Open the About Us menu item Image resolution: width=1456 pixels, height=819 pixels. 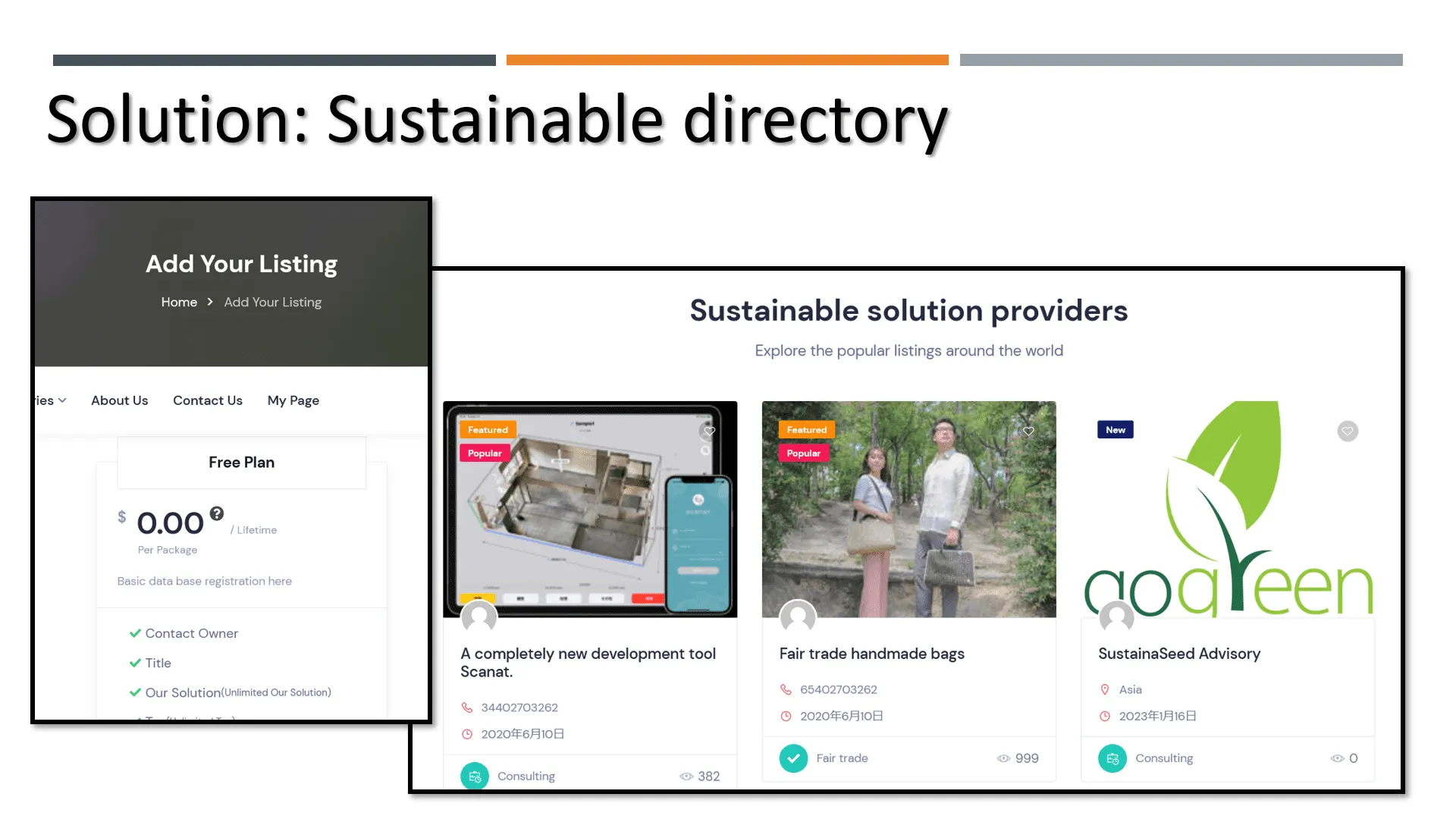[x=119, y=400]
